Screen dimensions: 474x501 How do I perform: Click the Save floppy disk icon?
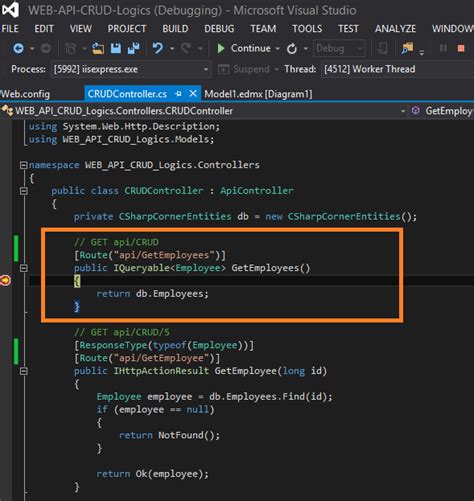coord(116,48)
